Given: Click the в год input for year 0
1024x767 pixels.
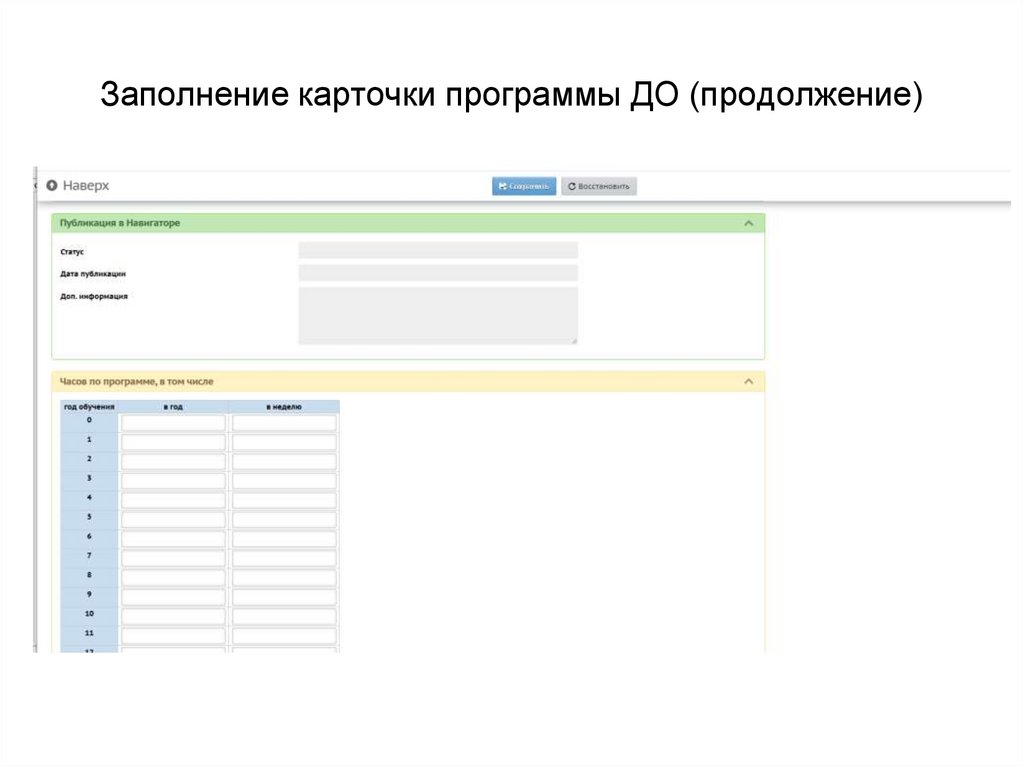Looking at the screenshot, I should point(172,422).
